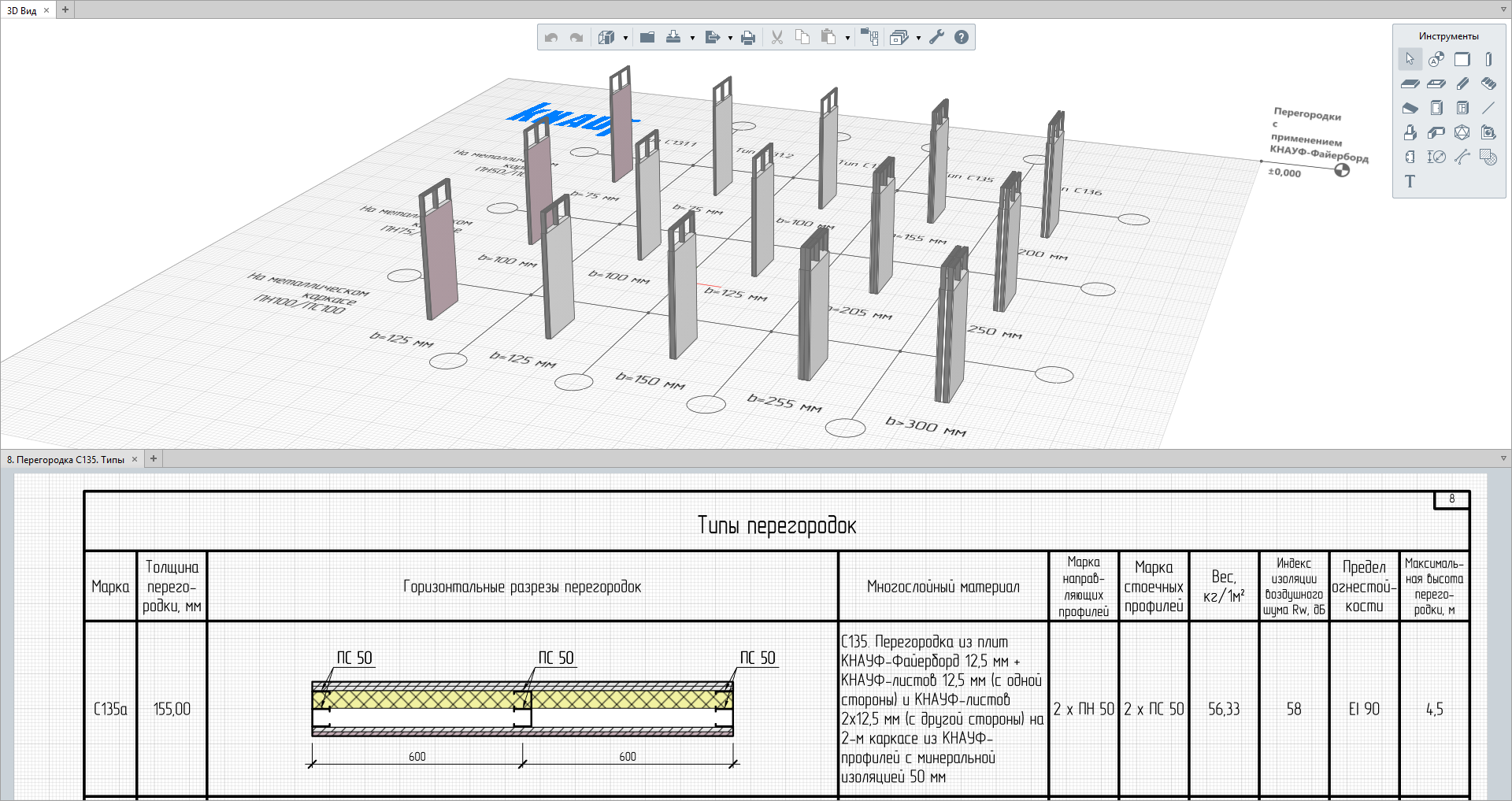Pick the Opening tool
Image resolution: width=1512 pixels, height=801 pixels.
(1436, 83)
